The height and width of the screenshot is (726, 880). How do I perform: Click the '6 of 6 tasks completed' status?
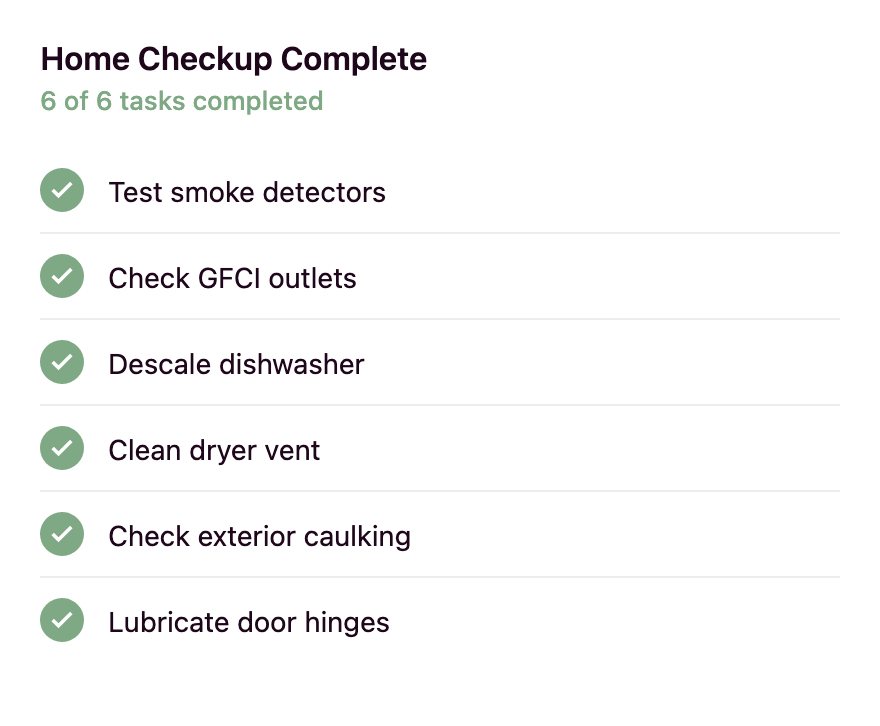182,101
